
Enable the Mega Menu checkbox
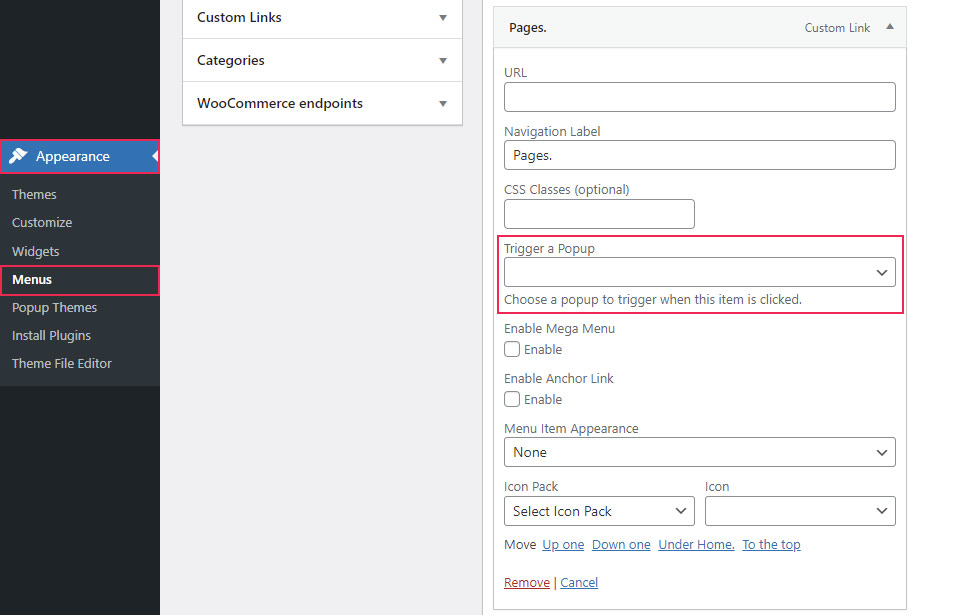(x=512, y=350)
